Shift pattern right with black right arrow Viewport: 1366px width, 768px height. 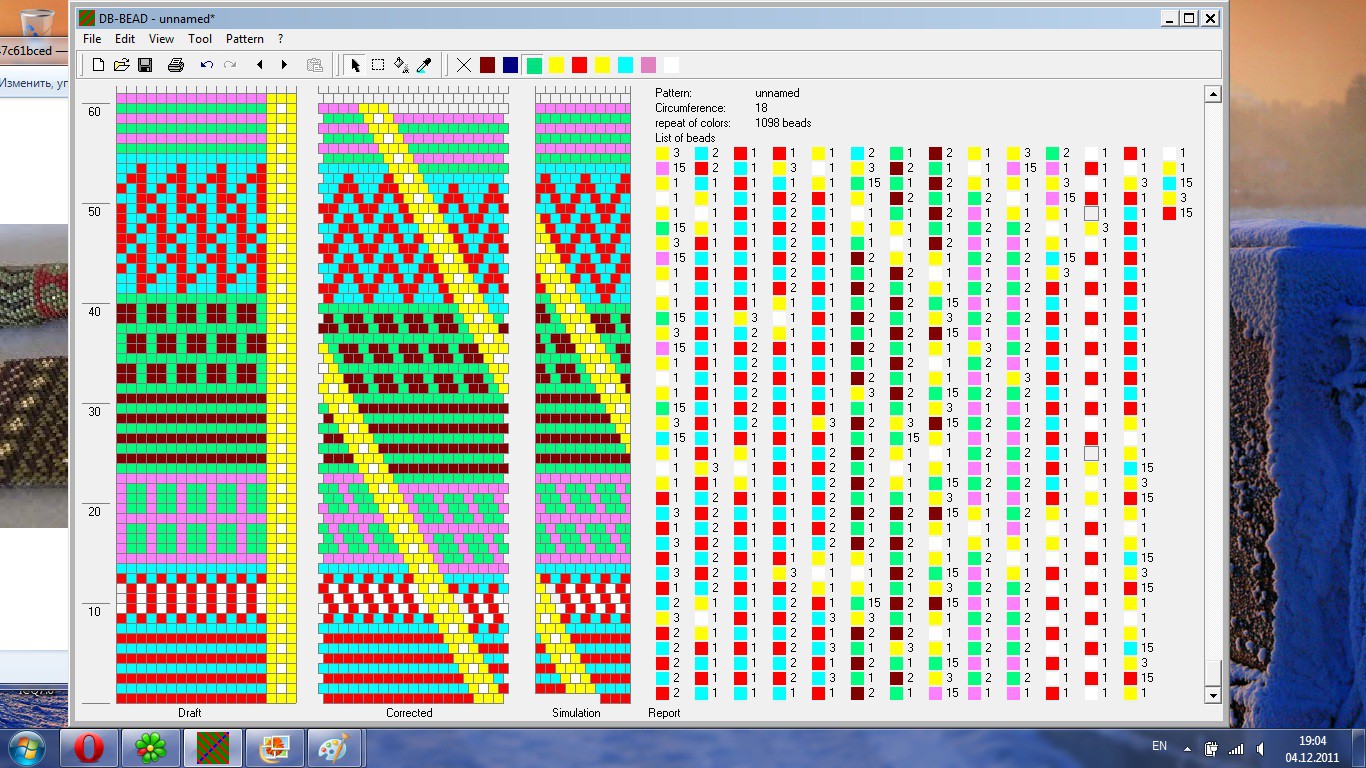pyautogui.click(x=284, y=65)
